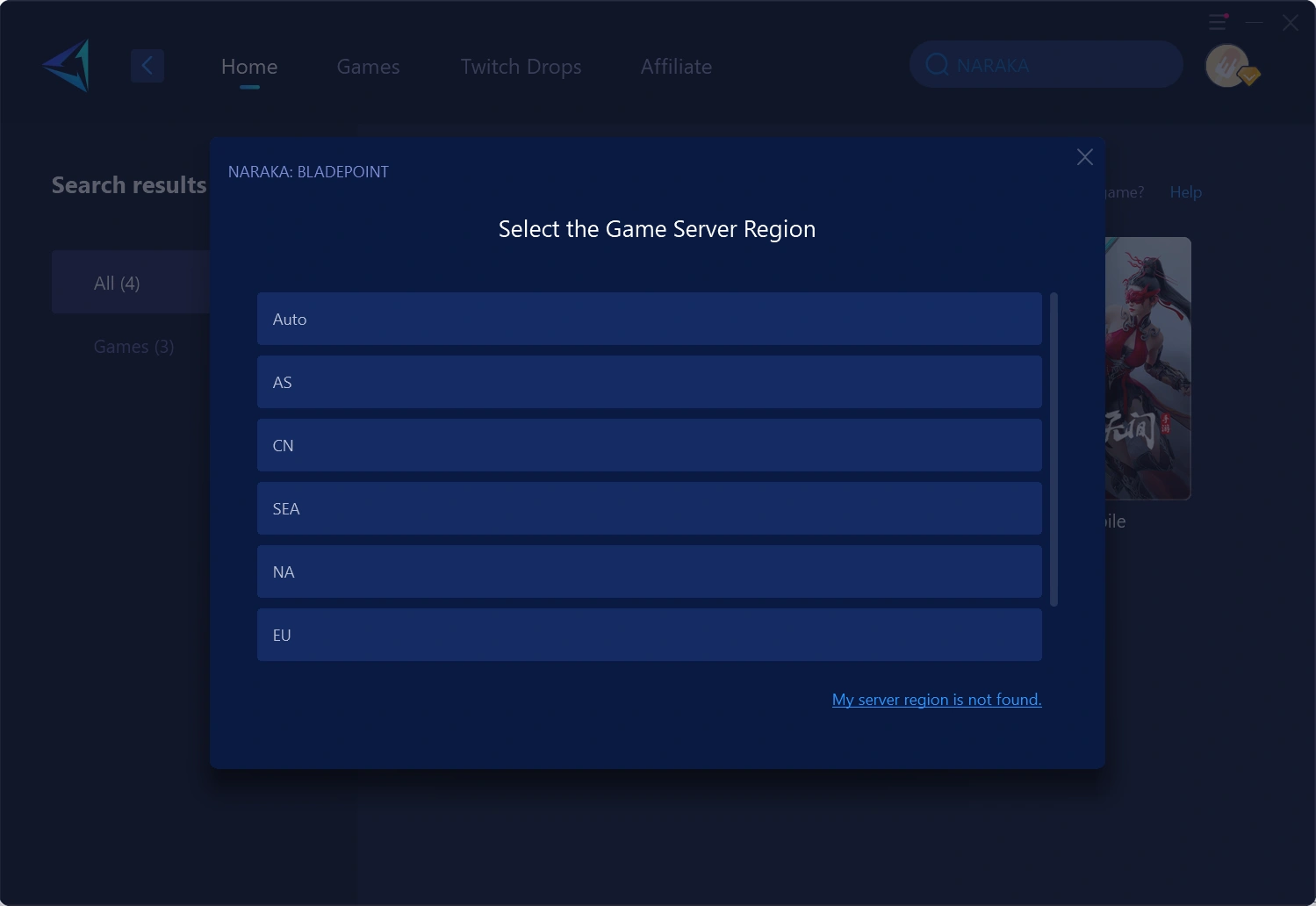Choose the AS server region
The width and height of the screenshot is (1316, 906).
point(649,382)
